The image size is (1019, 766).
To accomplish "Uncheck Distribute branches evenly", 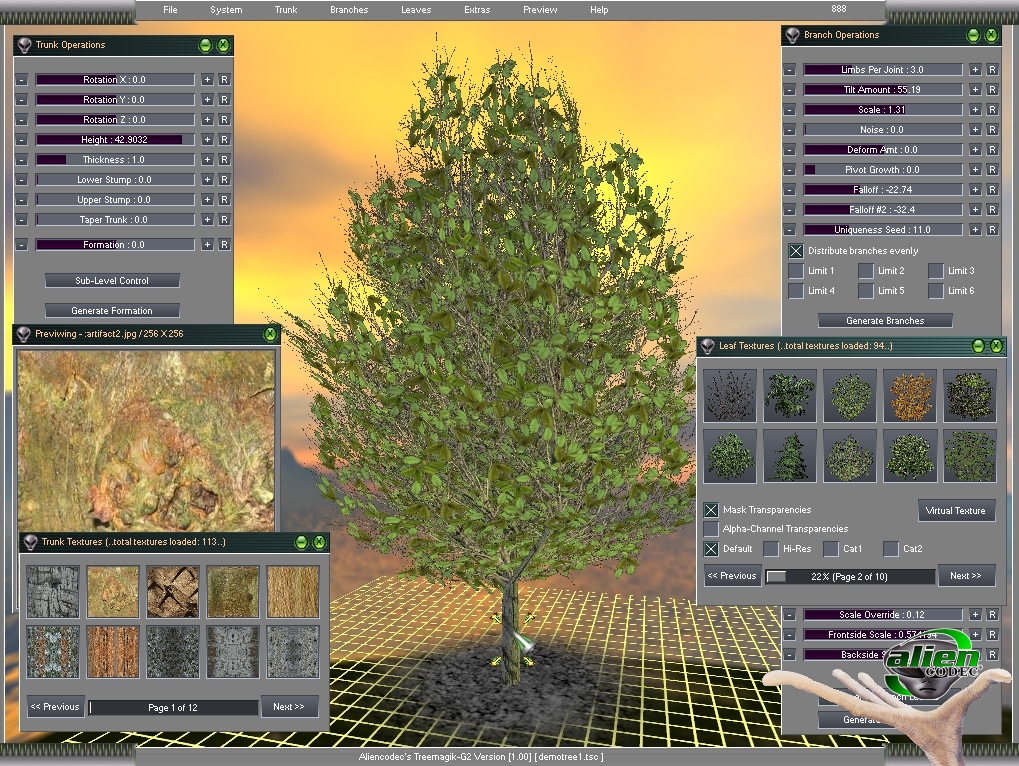I will (796, 251).
